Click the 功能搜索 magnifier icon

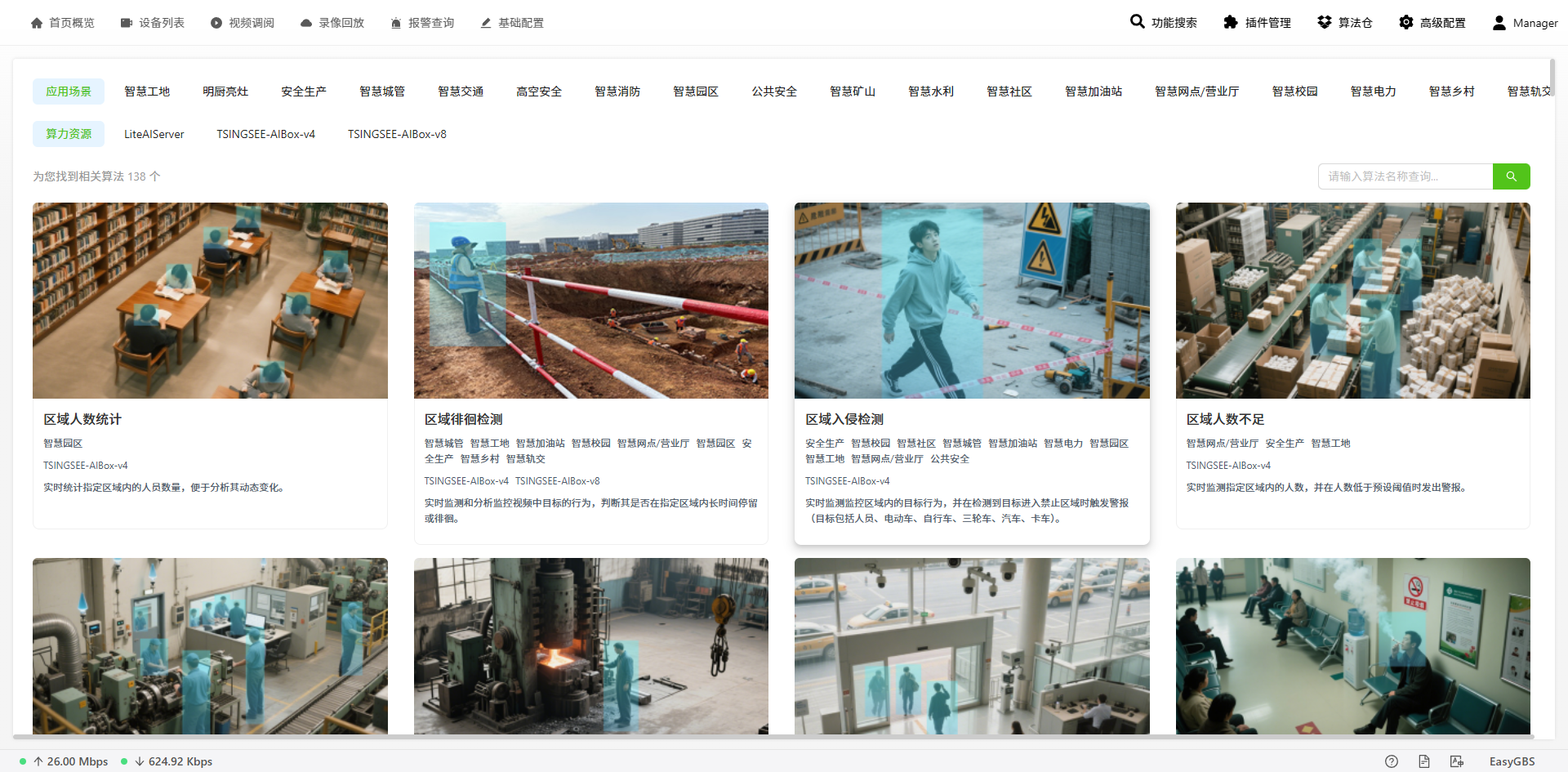click(x=1137, y=21)
